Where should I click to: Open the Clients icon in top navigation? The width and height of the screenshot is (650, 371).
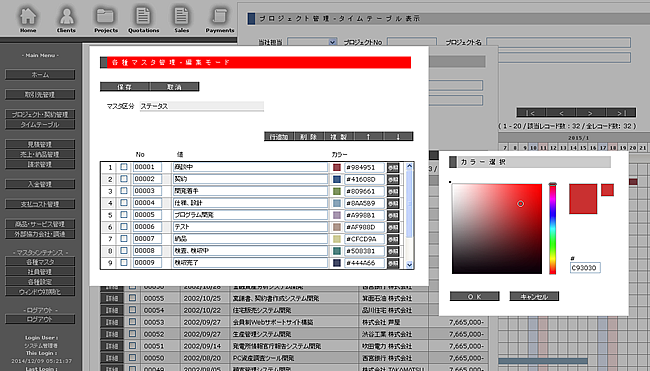[66, 19]
